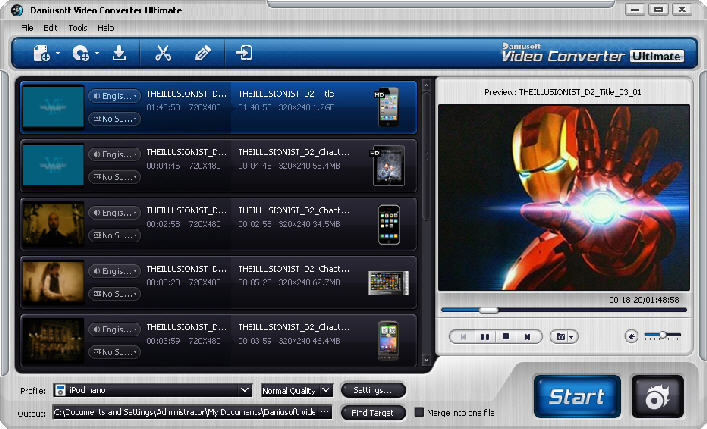The width and height of the screenshot is (707, 429).
Task: Select the thumbnail of the 00:03:59 clip
Action: (53, 341)
